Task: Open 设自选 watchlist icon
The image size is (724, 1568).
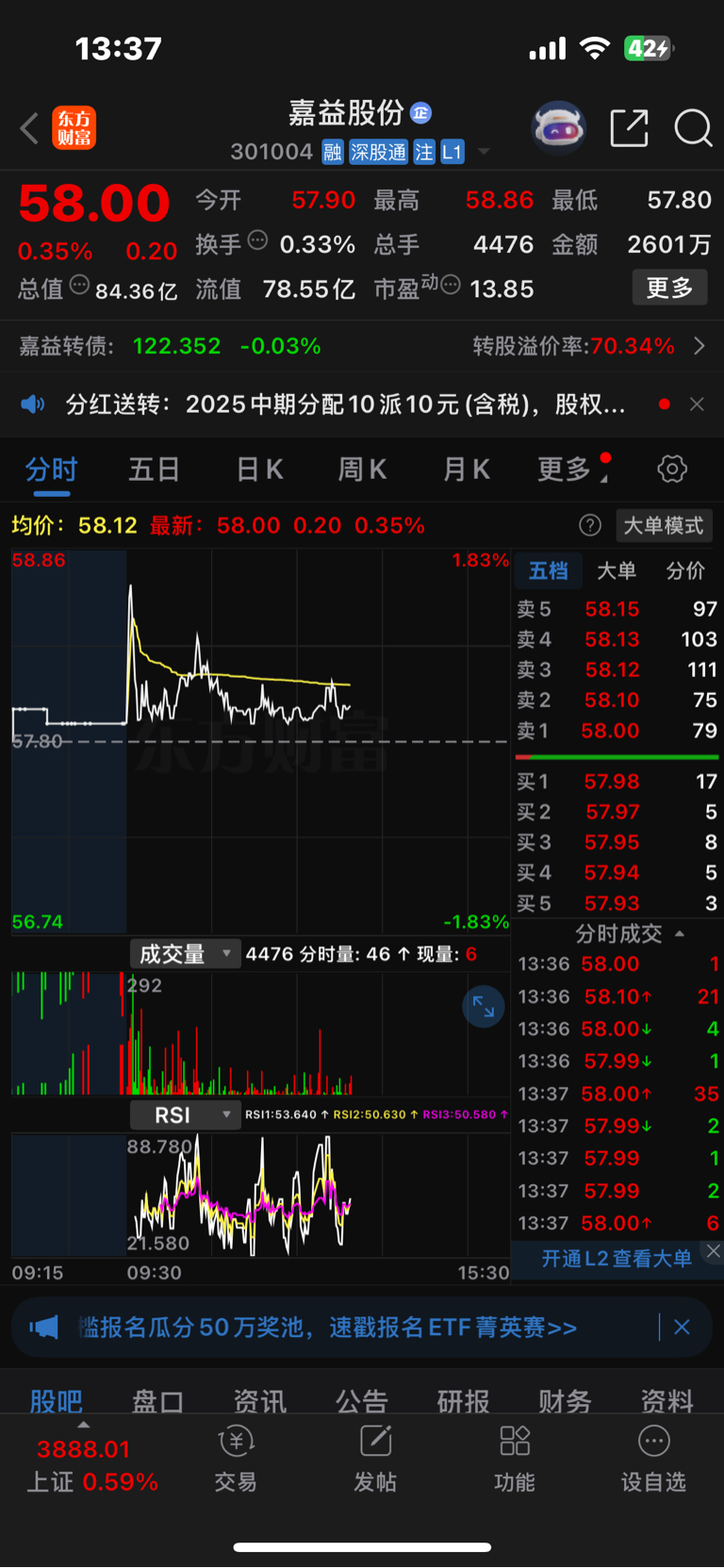Action: 653,1459
